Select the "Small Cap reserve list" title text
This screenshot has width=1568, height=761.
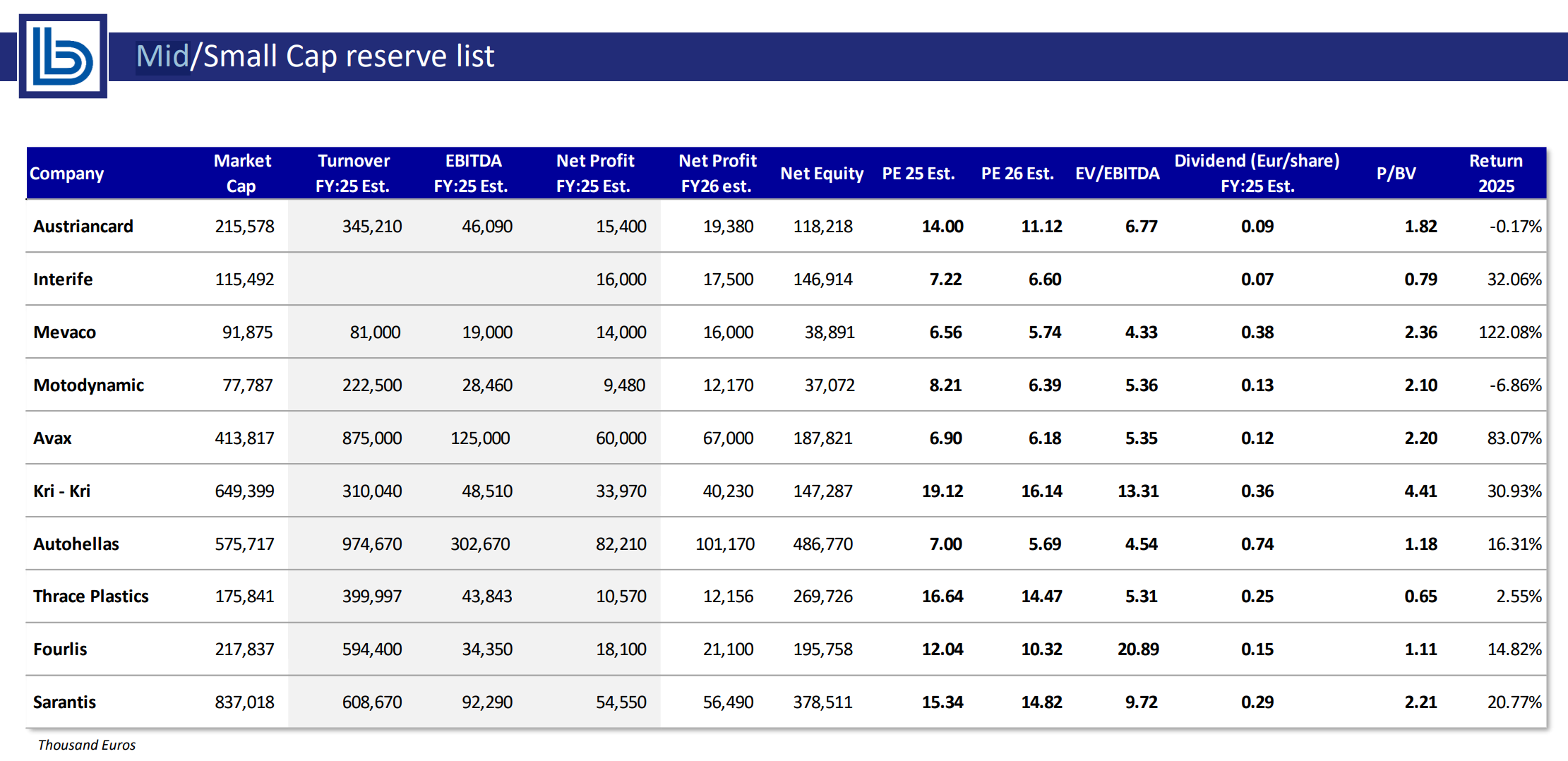(349, 56)
